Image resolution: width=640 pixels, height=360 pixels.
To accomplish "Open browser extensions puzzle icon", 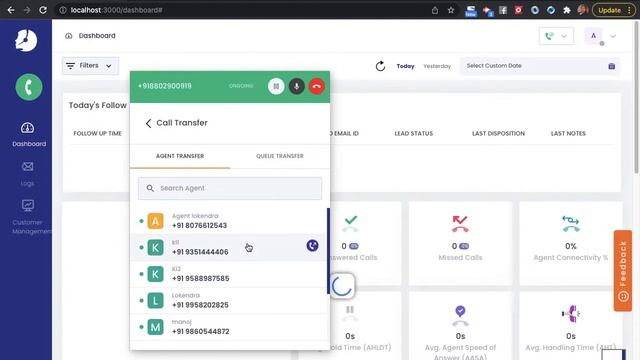I will pyautogui.click(x=567, y=10).
